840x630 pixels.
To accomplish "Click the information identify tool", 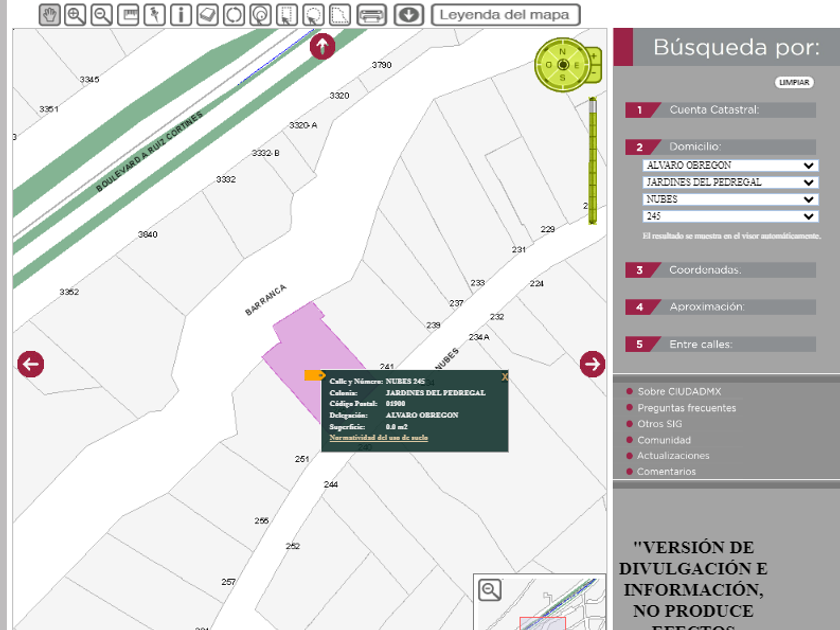I will [180, 15].
